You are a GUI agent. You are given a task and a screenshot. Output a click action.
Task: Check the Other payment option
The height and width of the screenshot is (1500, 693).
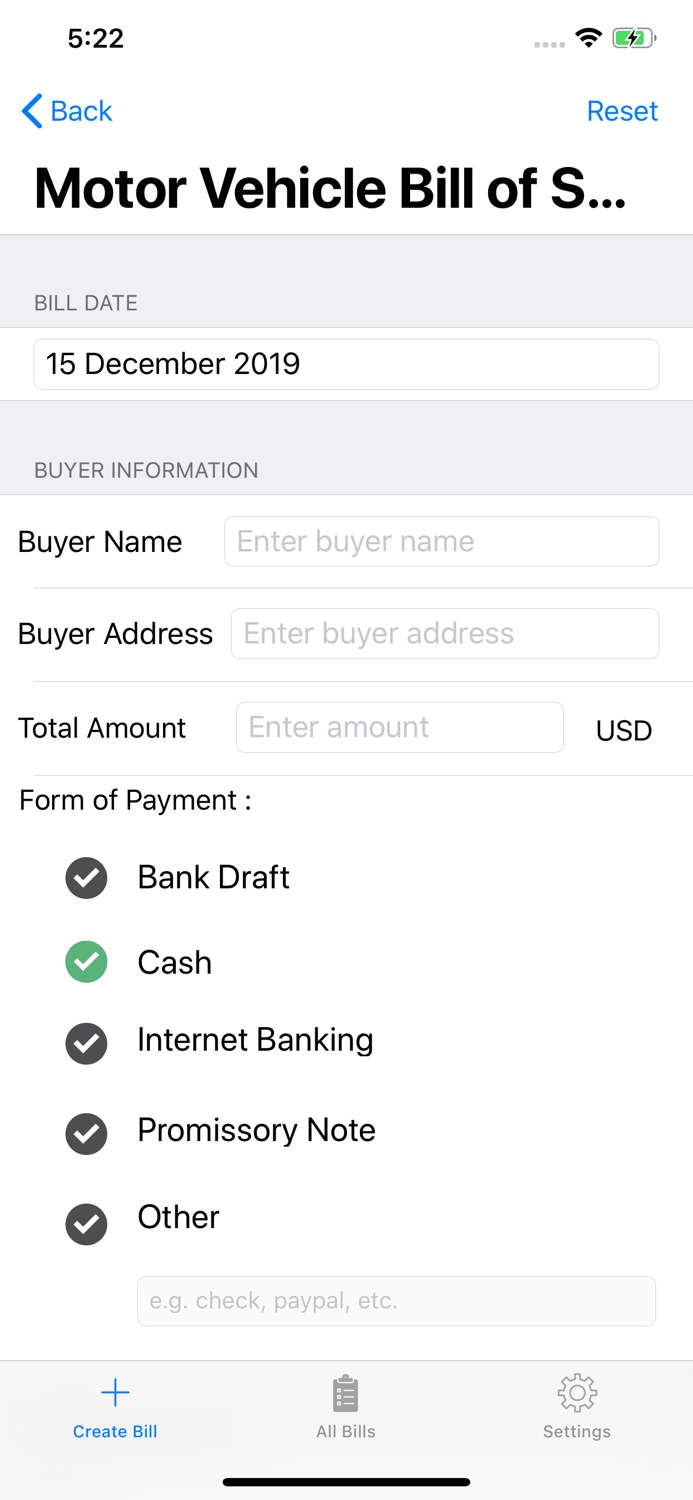[86, 1224]
